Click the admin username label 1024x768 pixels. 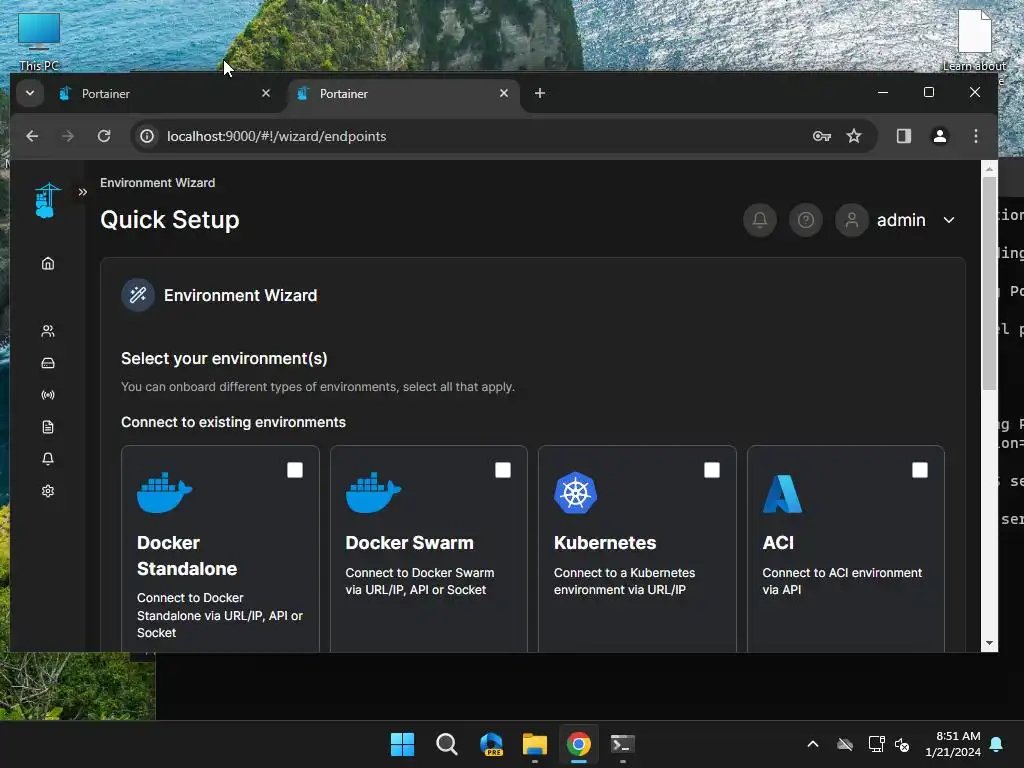point(901,220)
